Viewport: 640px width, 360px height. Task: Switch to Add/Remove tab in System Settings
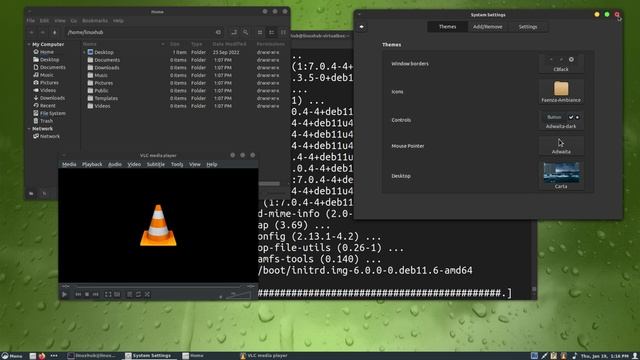487,27
